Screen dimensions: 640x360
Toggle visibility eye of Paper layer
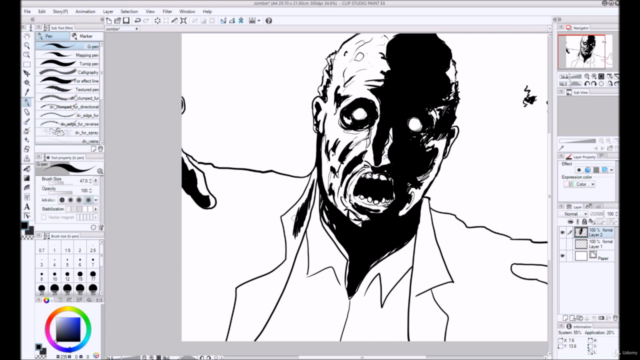pos(562,256)
